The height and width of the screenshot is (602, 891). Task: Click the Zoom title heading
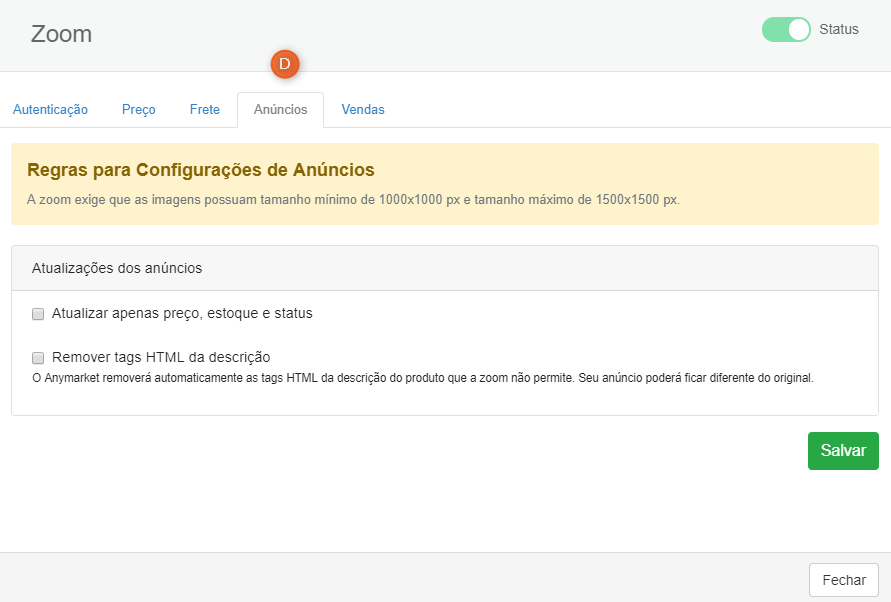61,34
